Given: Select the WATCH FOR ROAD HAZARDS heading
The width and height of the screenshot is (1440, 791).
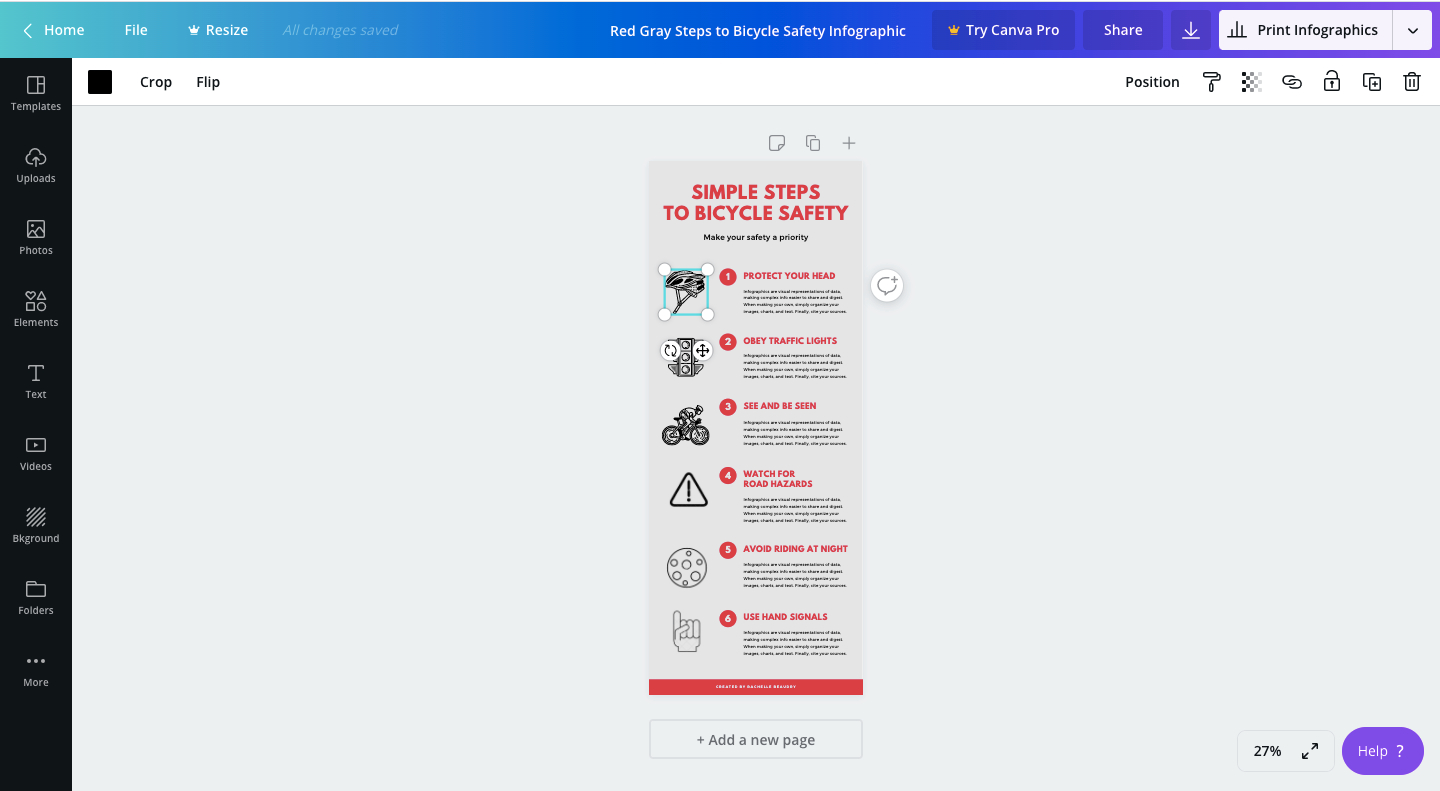Looking at the screenshot, I should [777, 479].
